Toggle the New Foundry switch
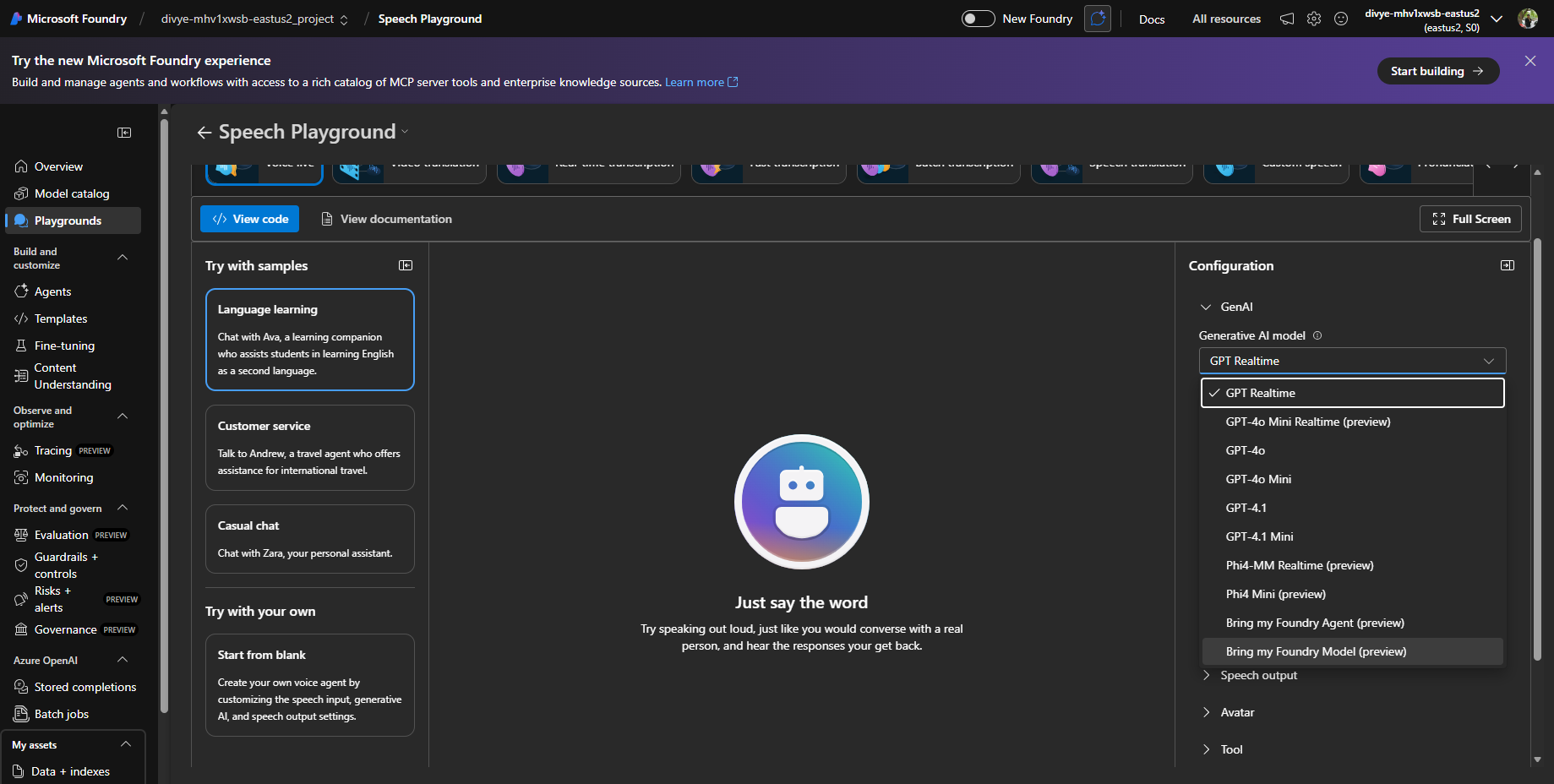This screenshot has width=1554, height=784. [979, 19]
